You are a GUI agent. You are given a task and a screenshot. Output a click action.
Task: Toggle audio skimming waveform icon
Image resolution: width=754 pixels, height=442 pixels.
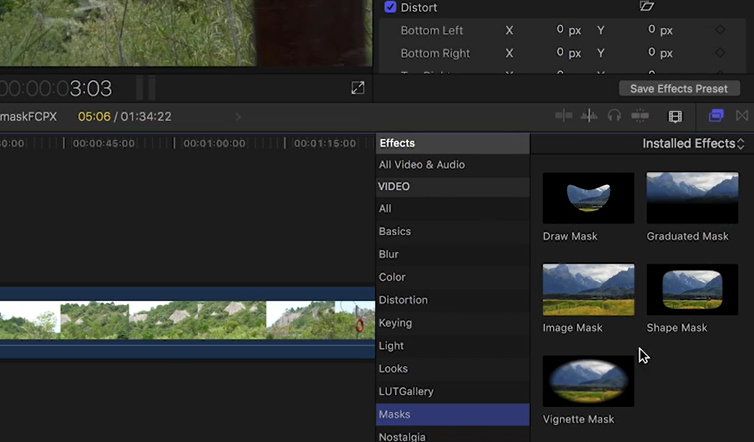pyautogui.click(x=589, y=116)
